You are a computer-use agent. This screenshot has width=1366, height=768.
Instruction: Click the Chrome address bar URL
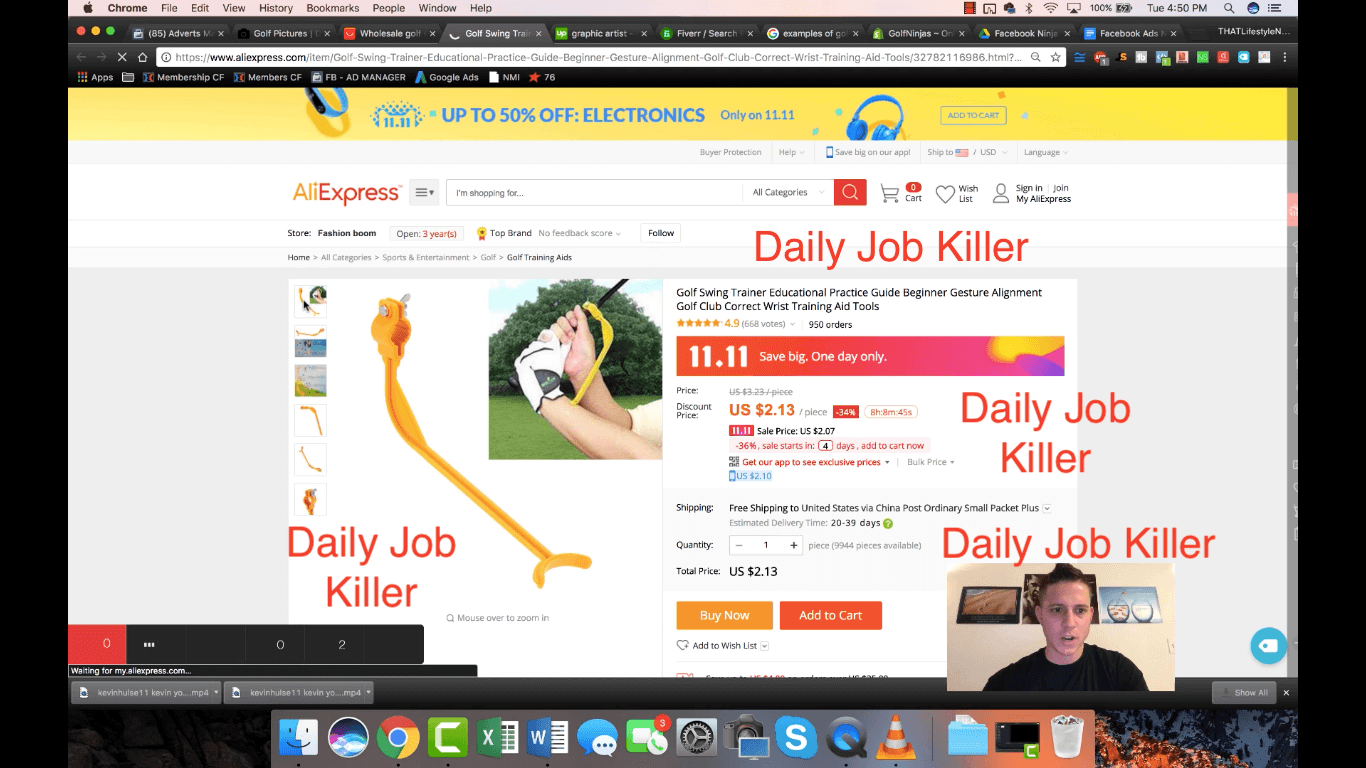598,57
